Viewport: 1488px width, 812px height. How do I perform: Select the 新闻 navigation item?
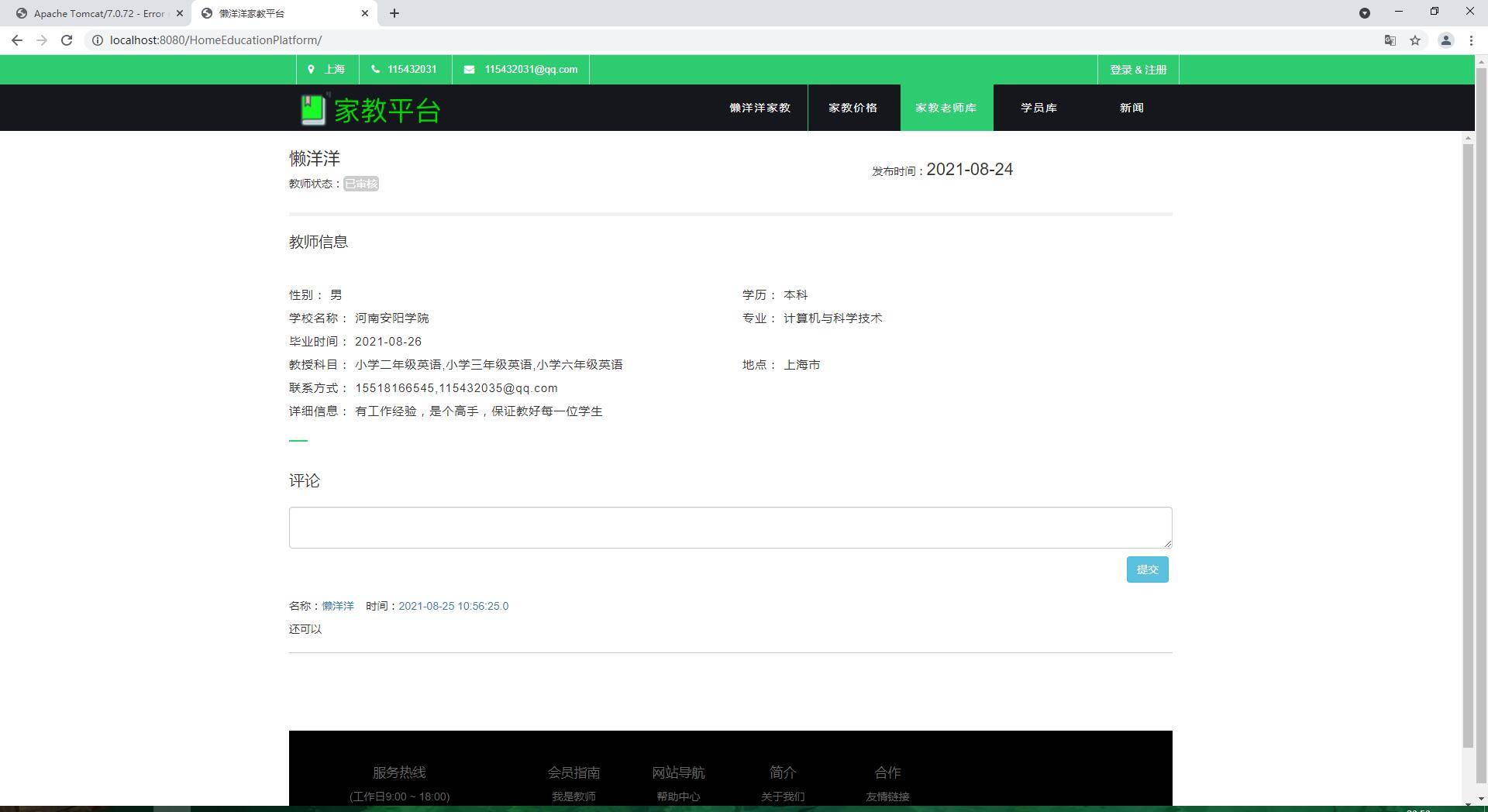(1131, 108)
